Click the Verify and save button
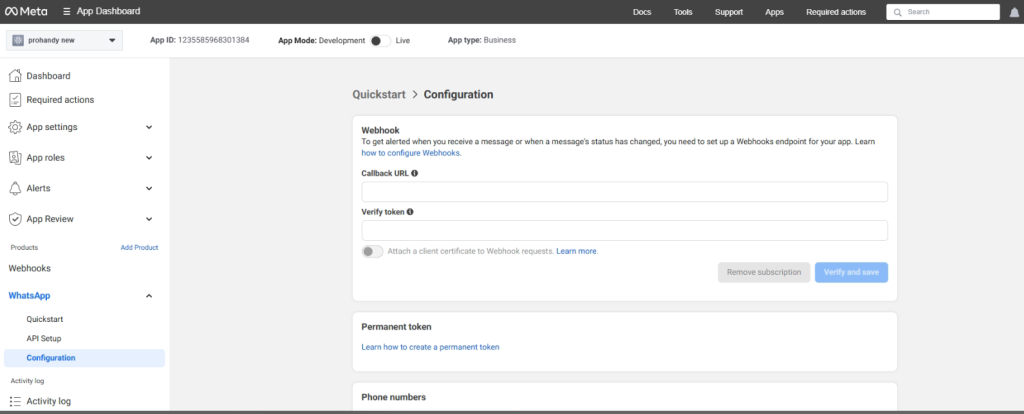Screen dimensions: 1024x414 click(851, 272)
